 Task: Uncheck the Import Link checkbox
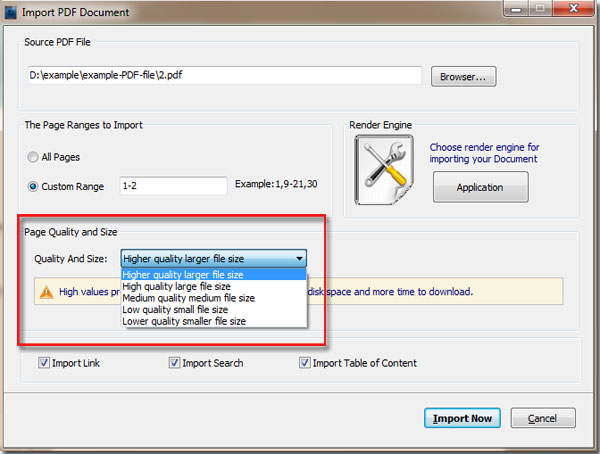[x=44, y=363]
